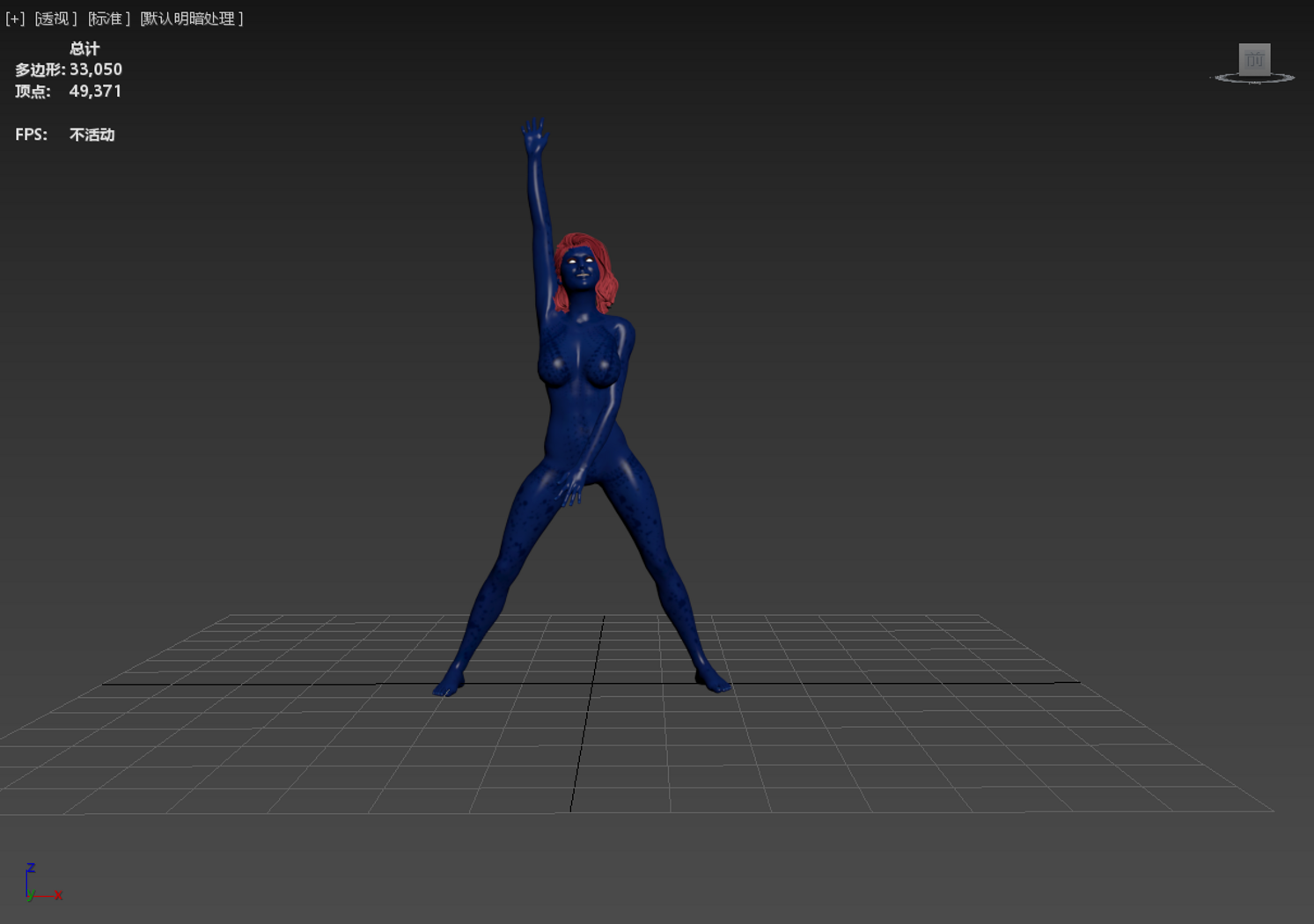Open the 默认明暗处理 shading menu
The image size is (1314, 924).
click(192, 18)
